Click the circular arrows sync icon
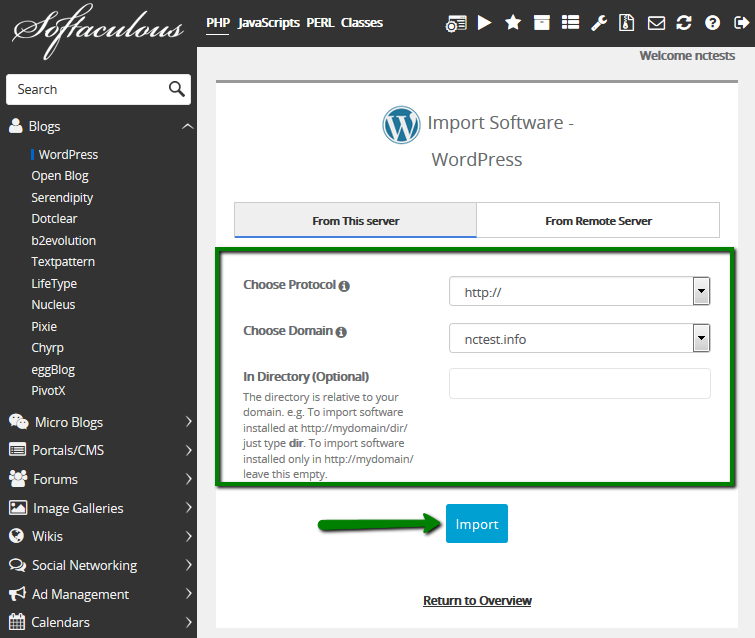Screen dimensions: 755x638 point(684,22)
